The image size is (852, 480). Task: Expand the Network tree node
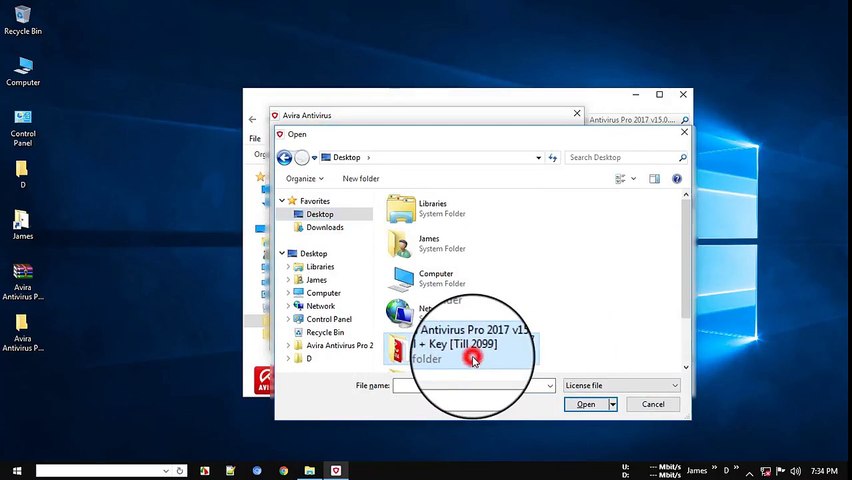point(288,306)
